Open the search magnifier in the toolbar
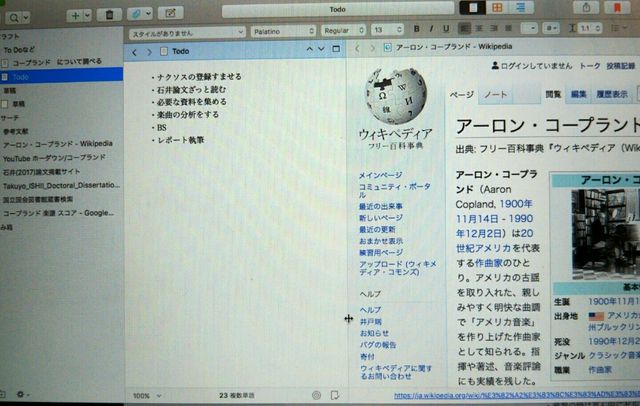The width and height of the screenshot is (640, 406). pos(14,18)
